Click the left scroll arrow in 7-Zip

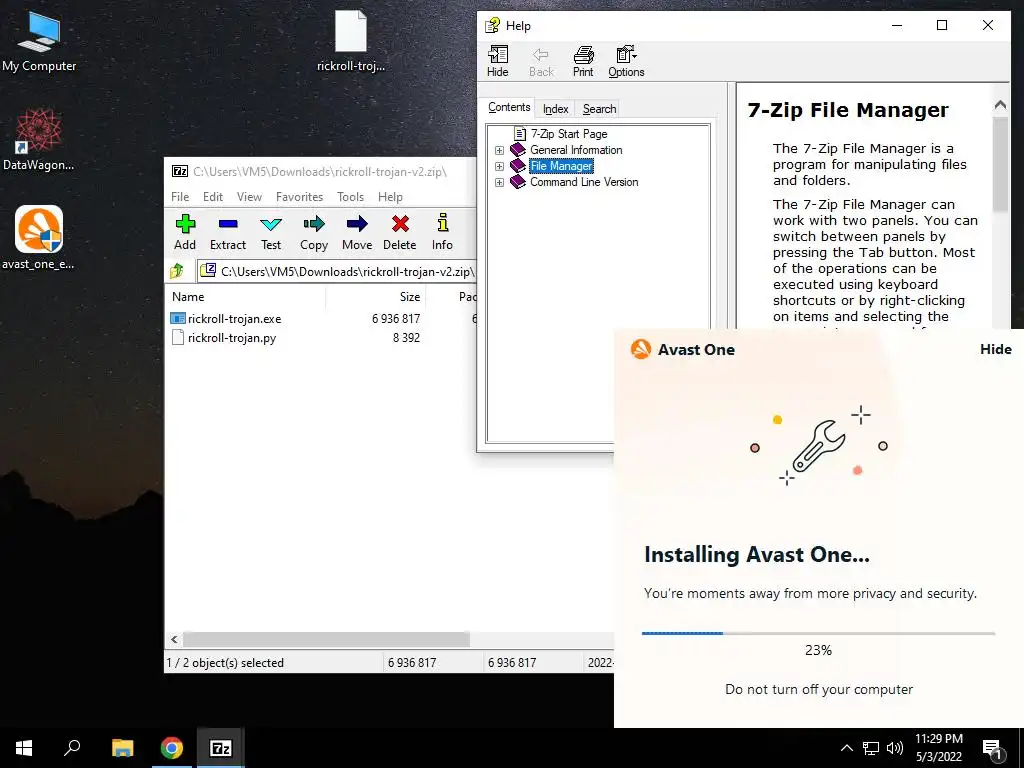174,639
